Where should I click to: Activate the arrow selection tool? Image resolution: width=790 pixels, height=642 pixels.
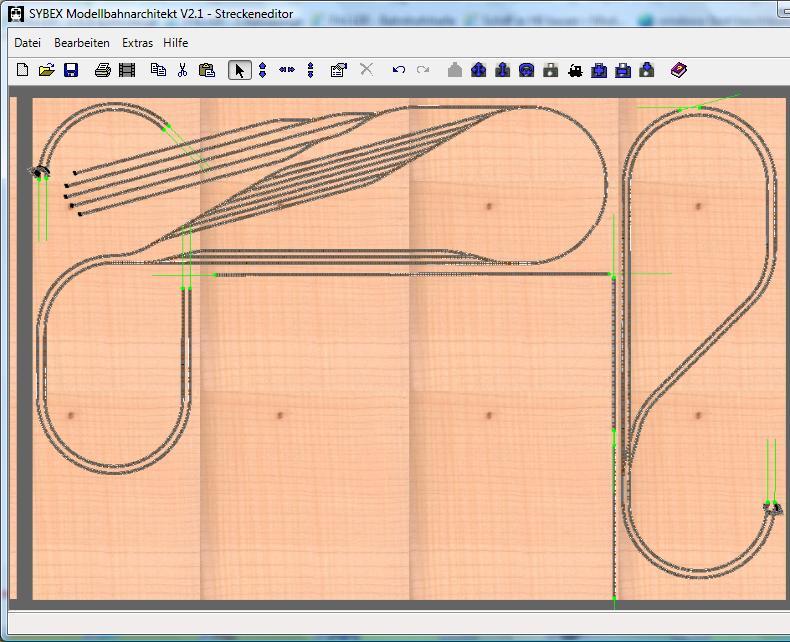pos(239,70)
